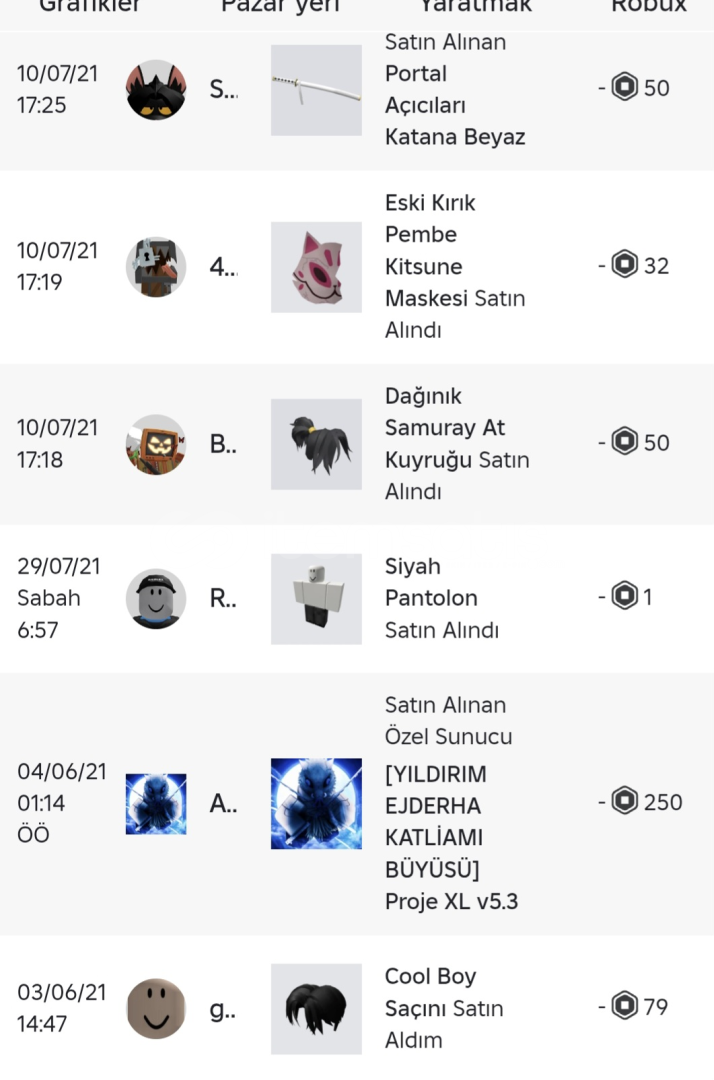Click the Robux icon beside 32
The image size is (714, 1080).
[x=625, y=266]
